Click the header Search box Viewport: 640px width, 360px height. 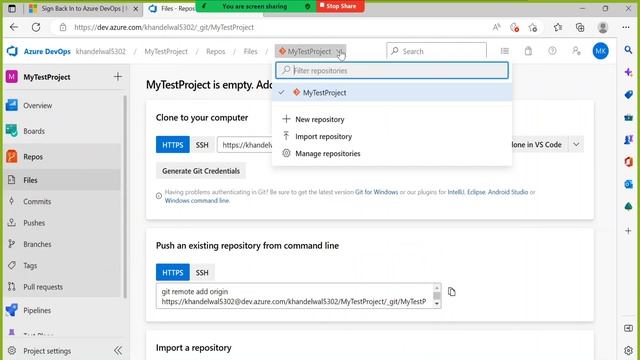pos(436,51)
